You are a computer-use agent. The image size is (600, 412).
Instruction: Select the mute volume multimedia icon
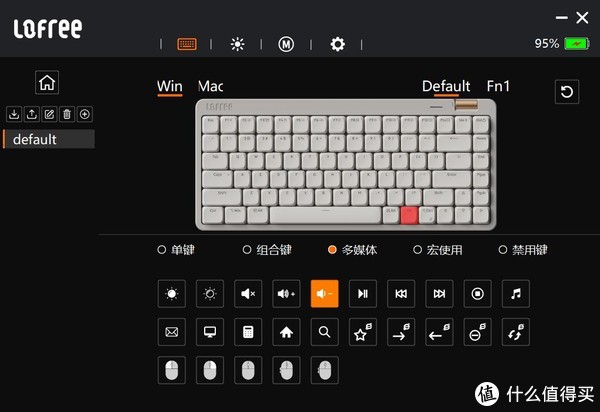[248, 294]
